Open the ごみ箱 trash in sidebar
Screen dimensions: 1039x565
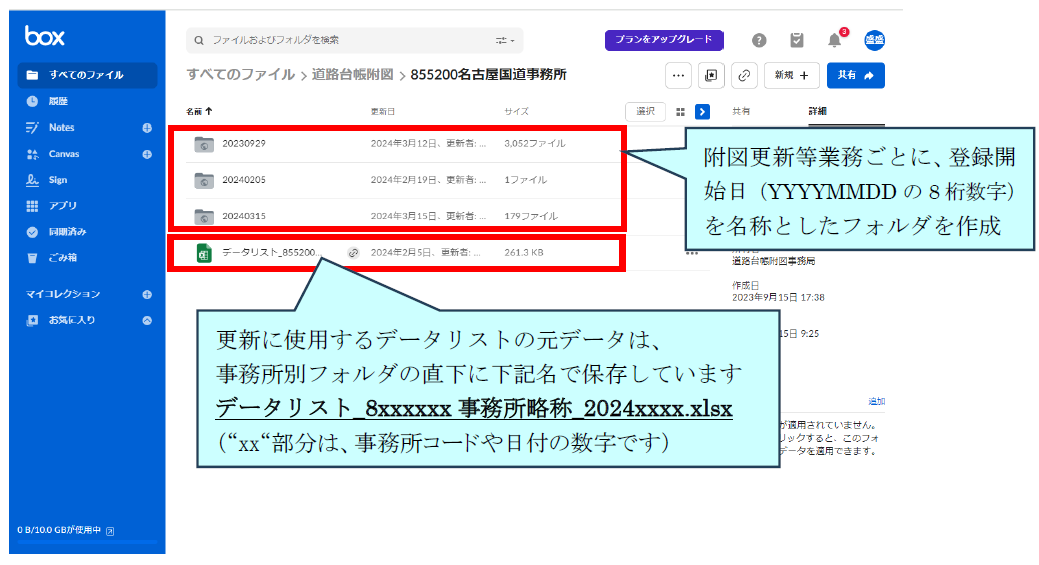(x=62, y=258)
